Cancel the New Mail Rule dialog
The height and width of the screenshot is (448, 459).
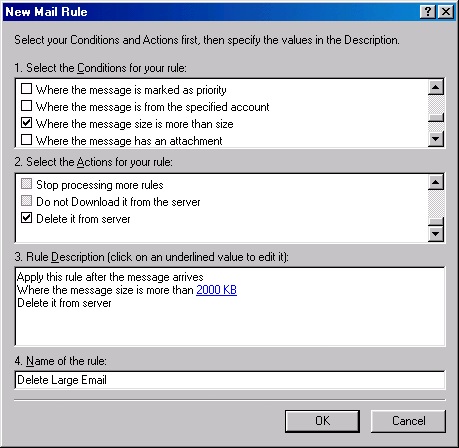(408, 421)
